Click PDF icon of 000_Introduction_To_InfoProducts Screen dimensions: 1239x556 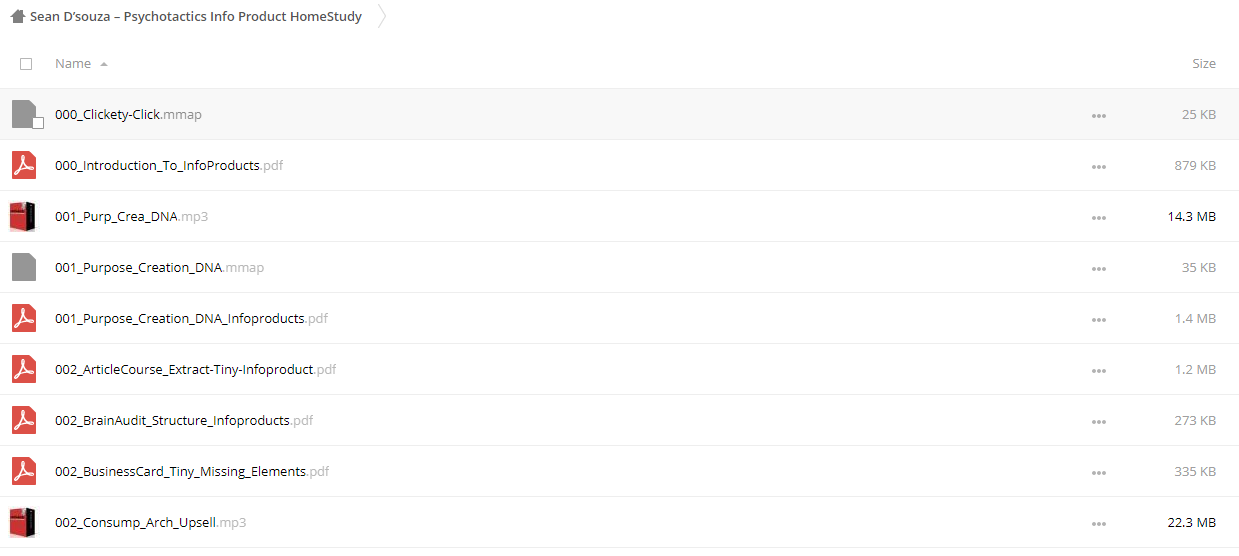(x=24, y=165)
